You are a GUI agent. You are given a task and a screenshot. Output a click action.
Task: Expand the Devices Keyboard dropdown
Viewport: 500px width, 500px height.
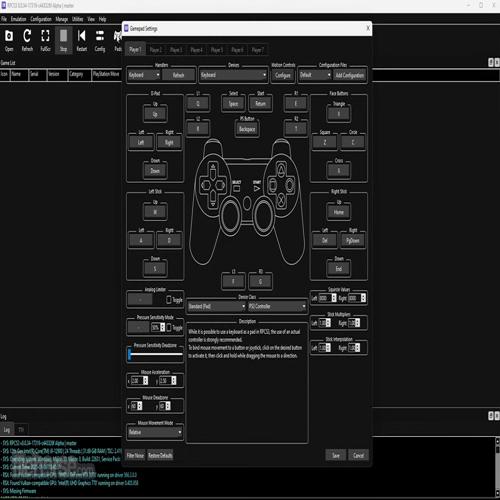click(x=233, y=75)
